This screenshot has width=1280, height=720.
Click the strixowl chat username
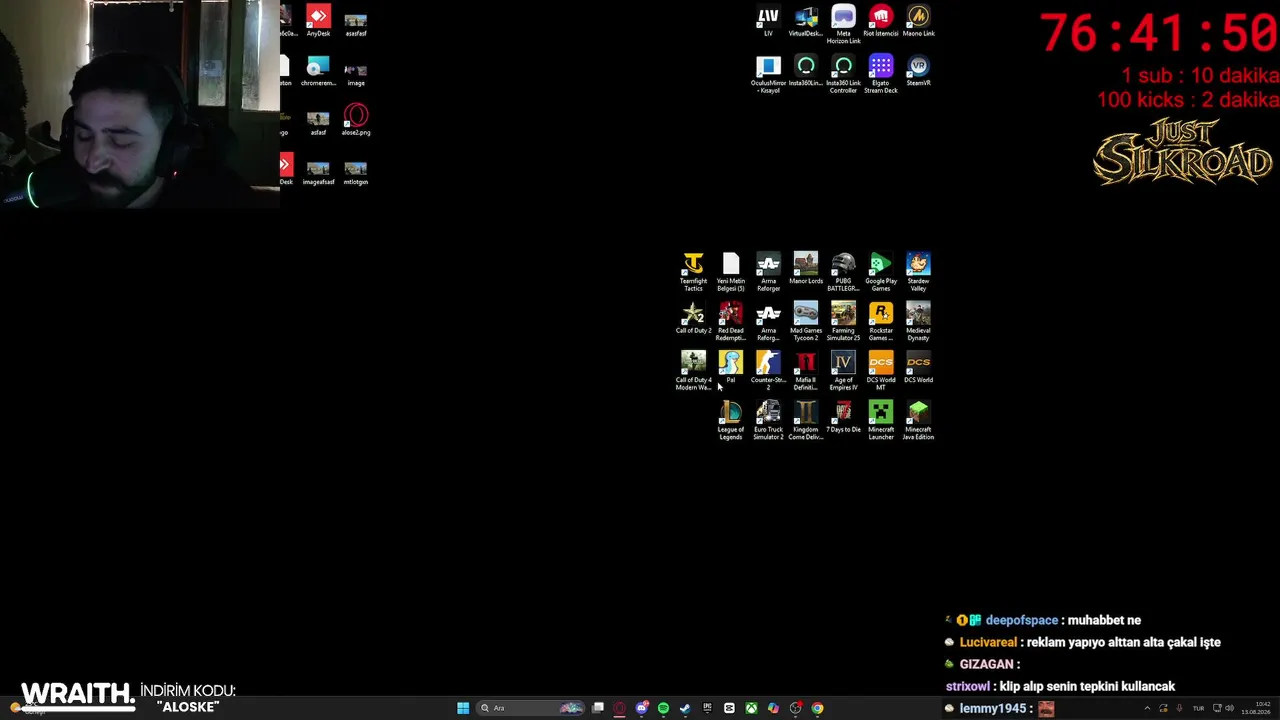pos(968,686)
